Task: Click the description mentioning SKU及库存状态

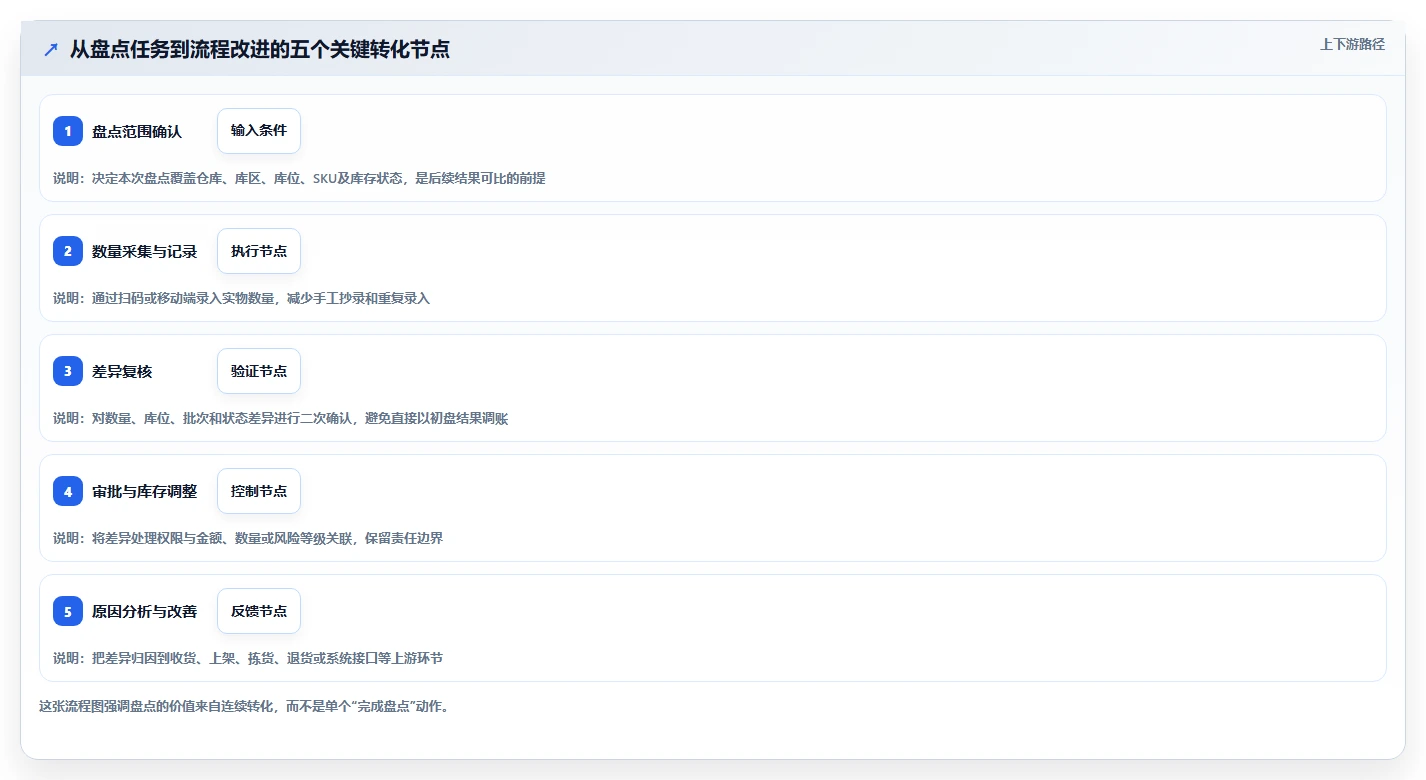Action: point(299,178)
